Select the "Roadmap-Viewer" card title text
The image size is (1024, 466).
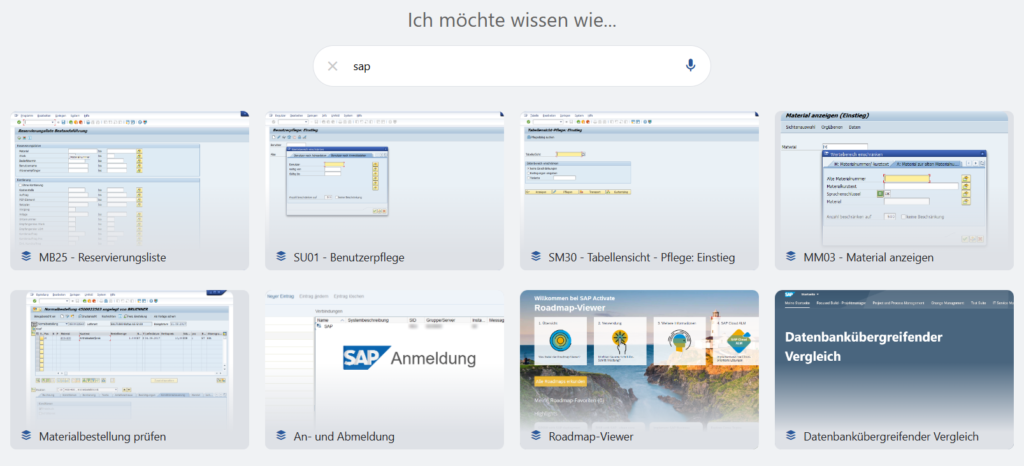click(x=591, y=437)
